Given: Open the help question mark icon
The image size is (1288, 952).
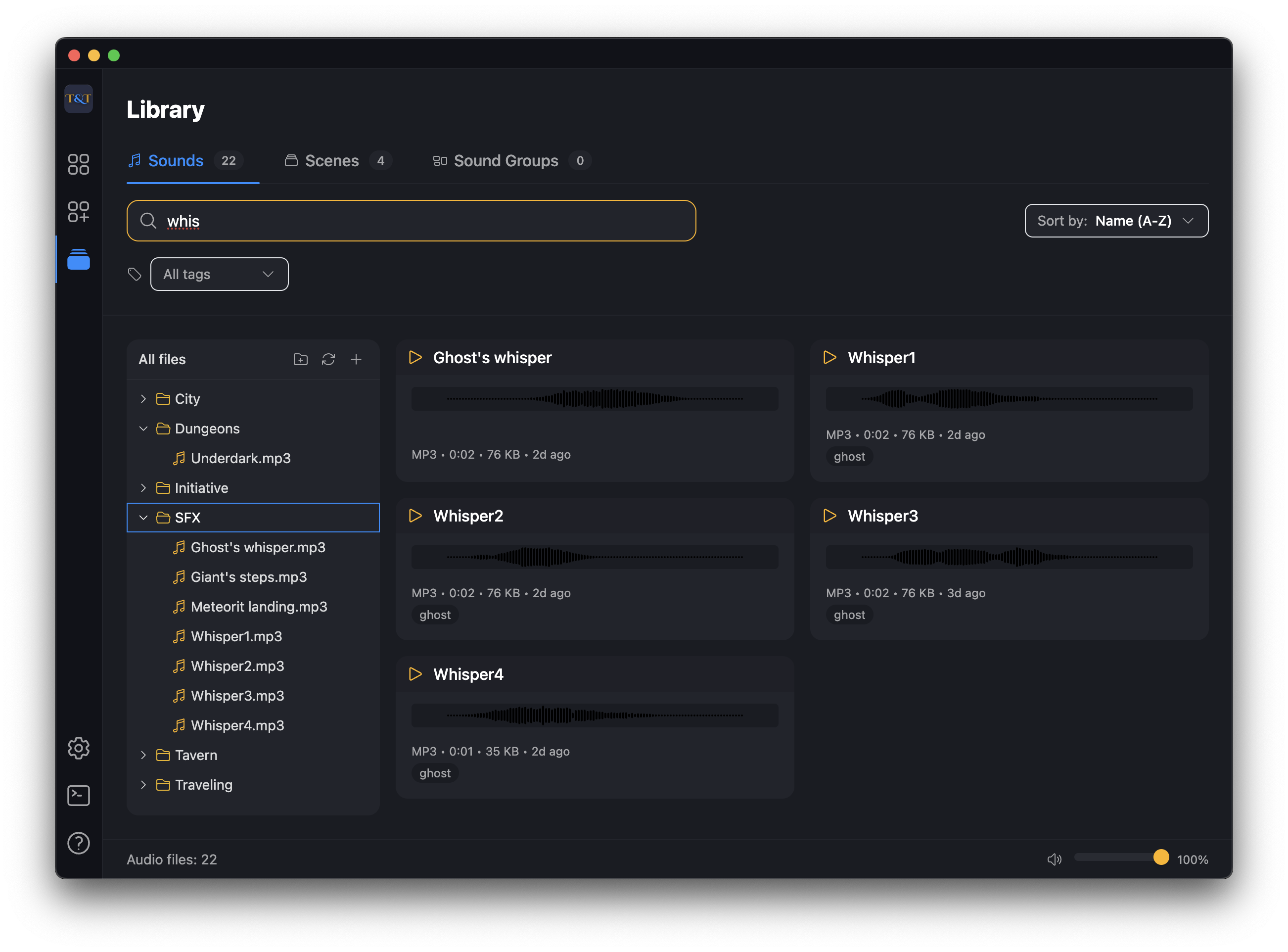Looking at the screenshot, I should [78, 843].
